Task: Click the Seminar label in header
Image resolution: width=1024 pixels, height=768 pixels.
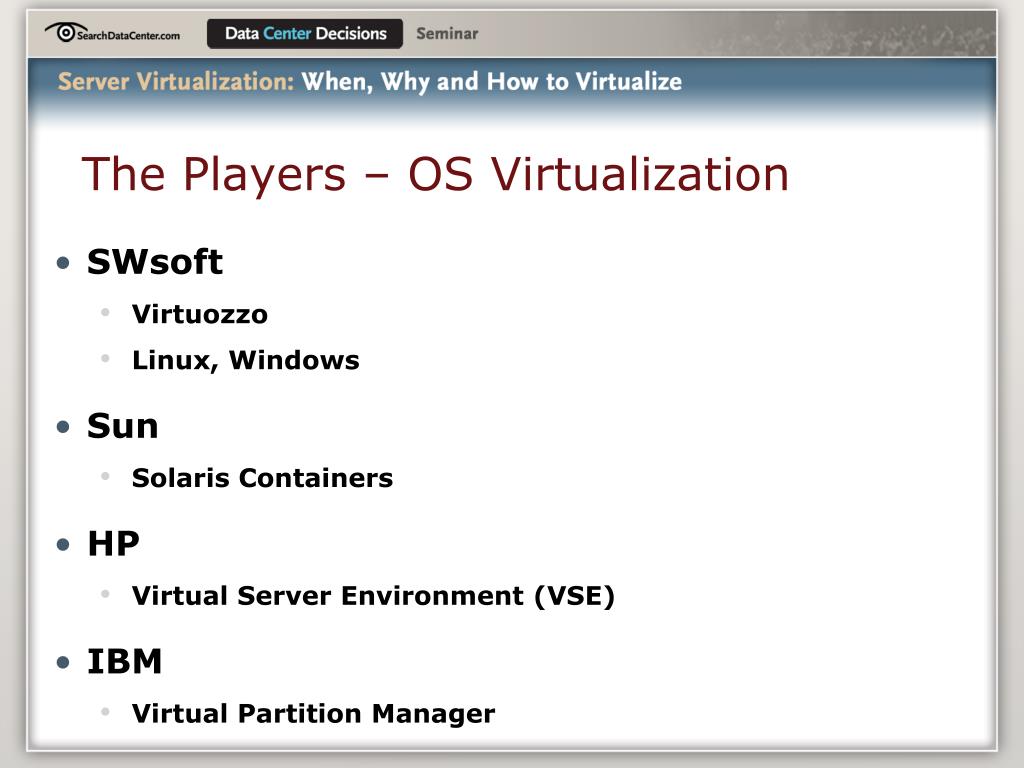Action: coord(447,33)
